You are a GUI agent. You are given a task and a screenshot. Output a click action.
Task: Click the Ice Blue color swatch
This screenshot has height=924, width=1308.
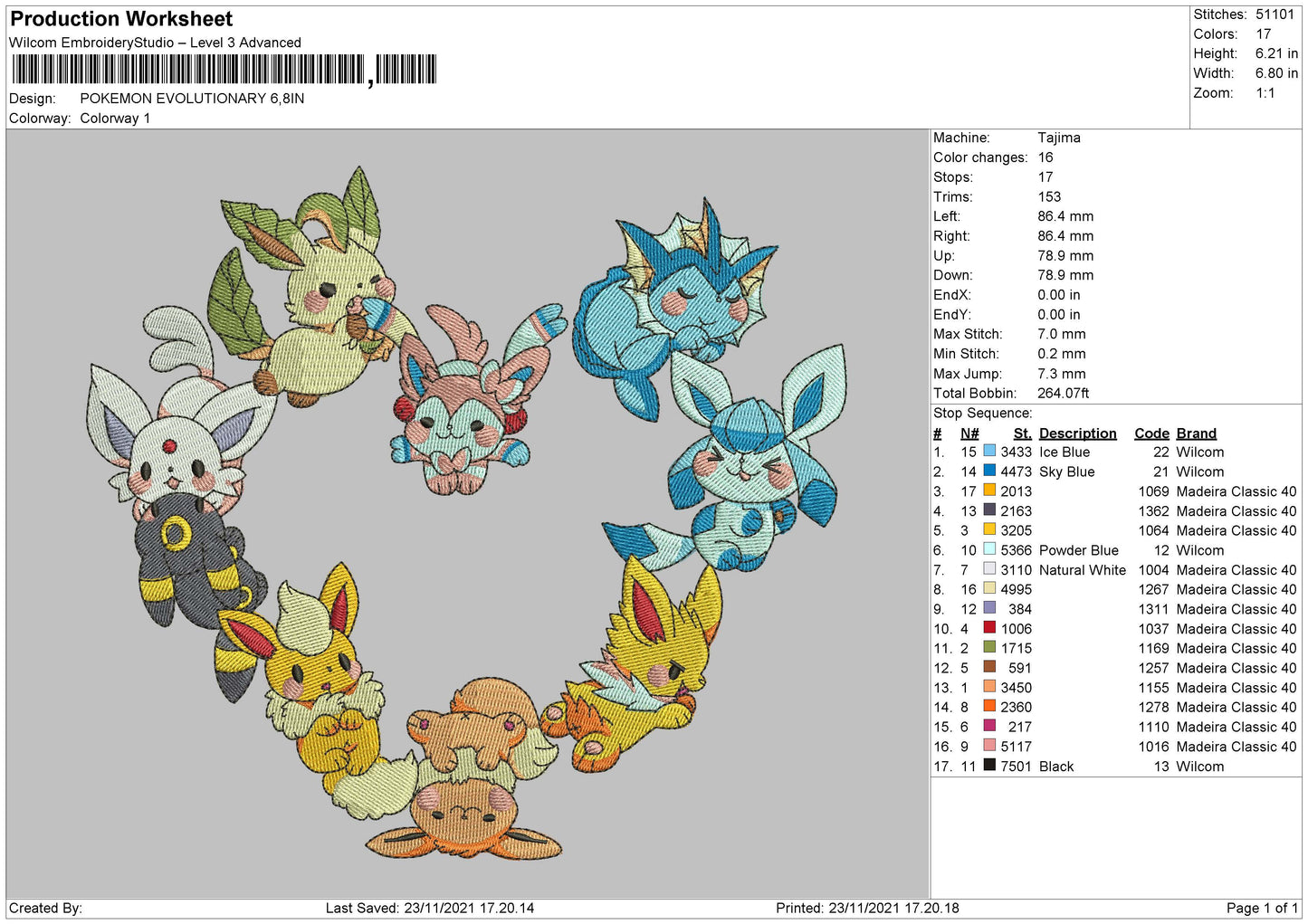[989, 452]
